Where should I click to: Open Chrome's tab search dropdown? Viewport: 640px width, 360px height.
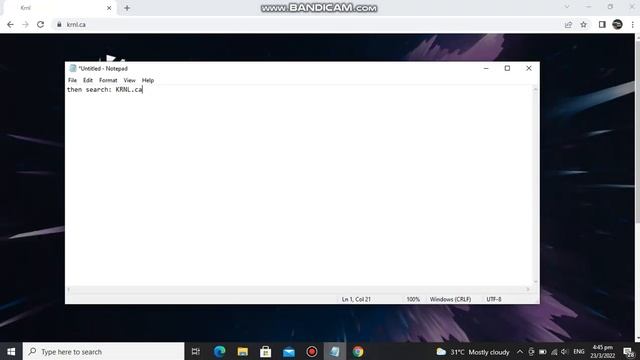pos(567,7)
